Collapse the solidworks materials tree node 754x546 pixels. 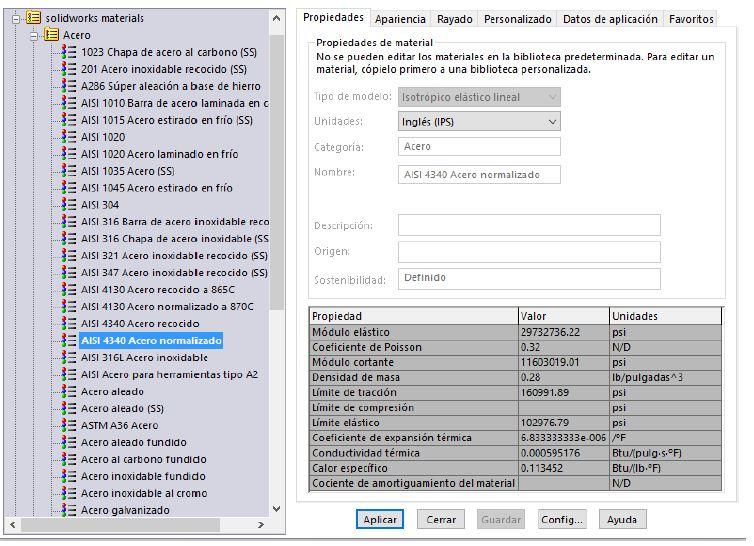[16, 18]
